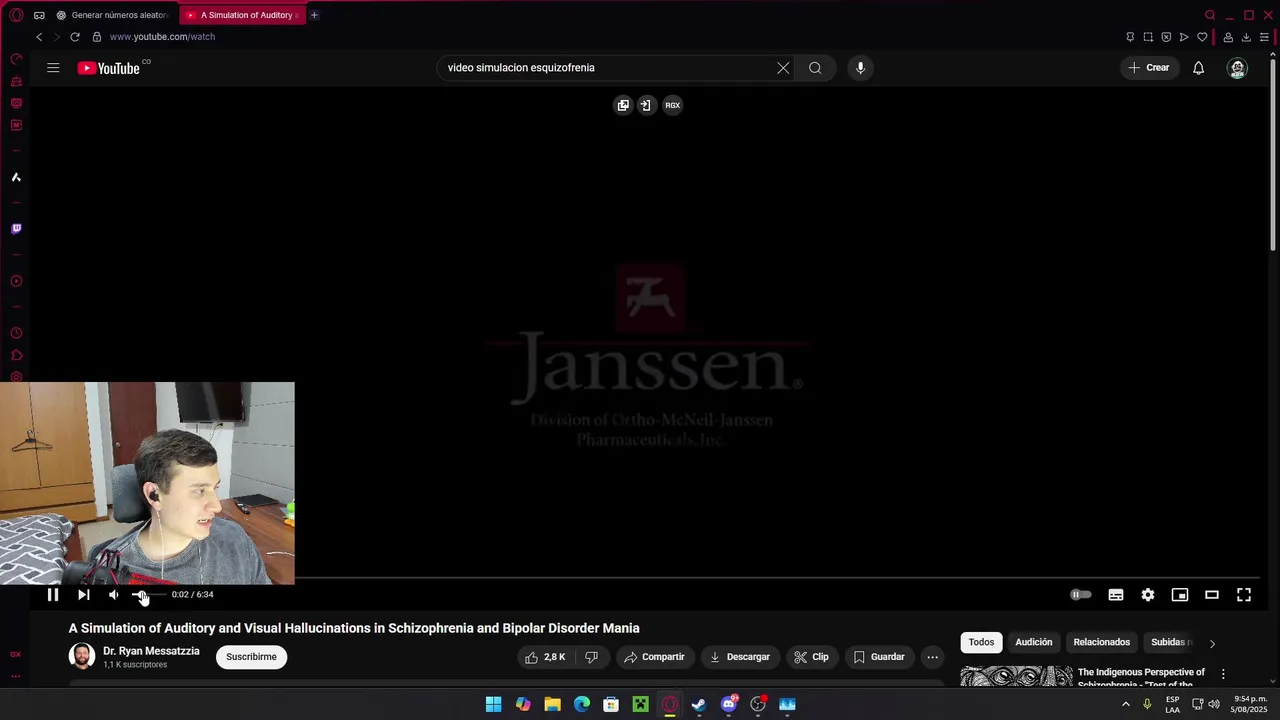Go back in browser history

(39, 37)
